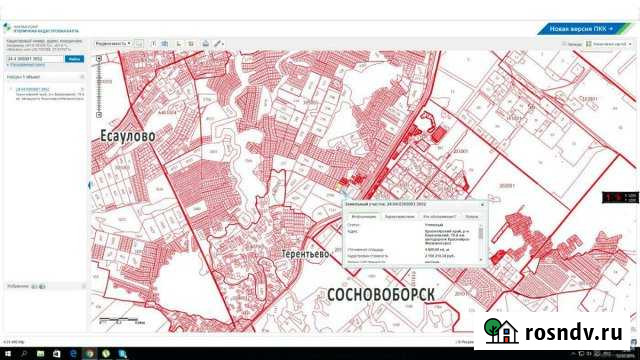Open the 'Кто обслуживает?' tab

pyautogui.click(x=439, y=216)
